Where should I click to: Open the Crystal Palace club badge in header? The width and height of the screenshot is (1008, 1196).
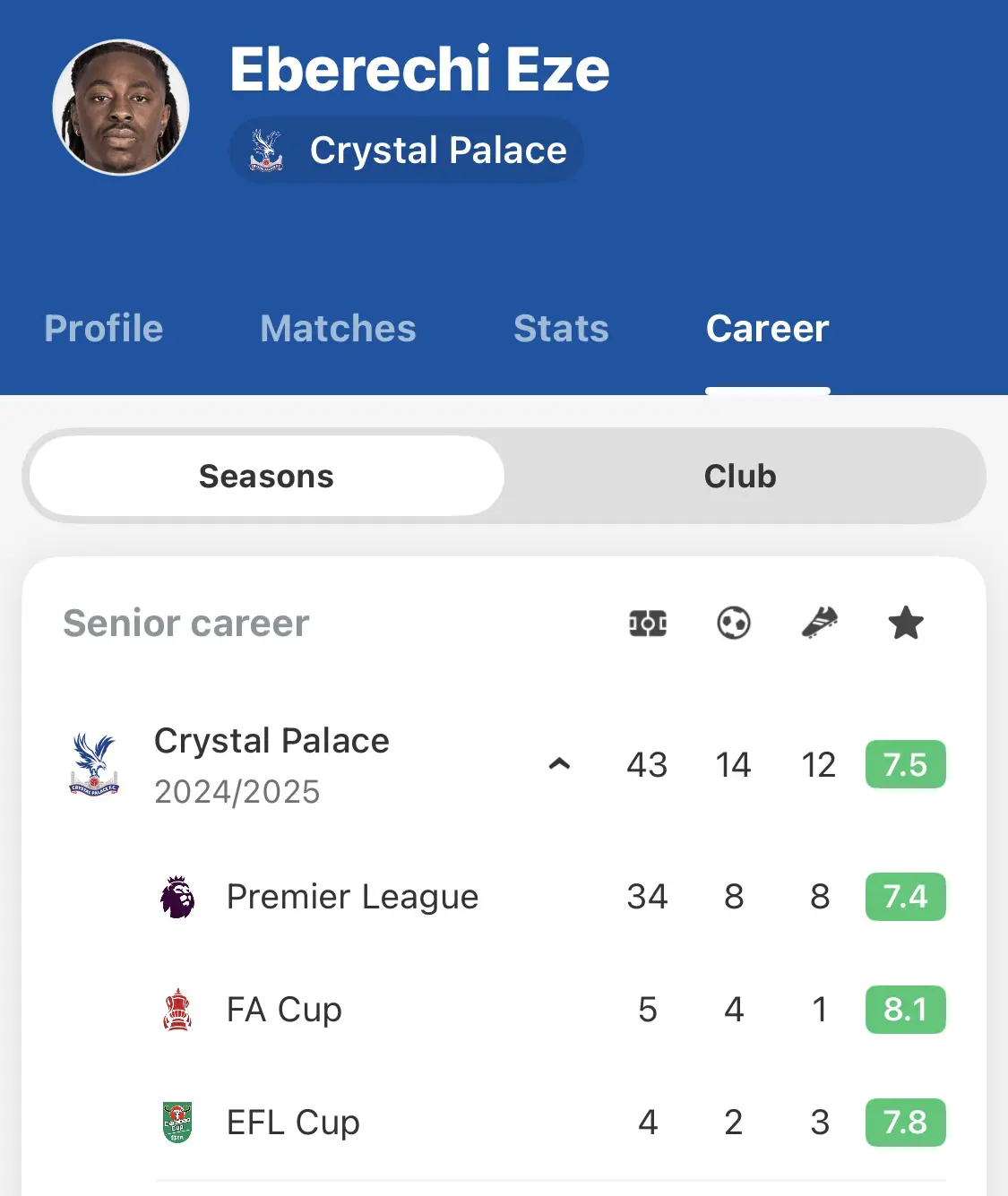[266, 151]
